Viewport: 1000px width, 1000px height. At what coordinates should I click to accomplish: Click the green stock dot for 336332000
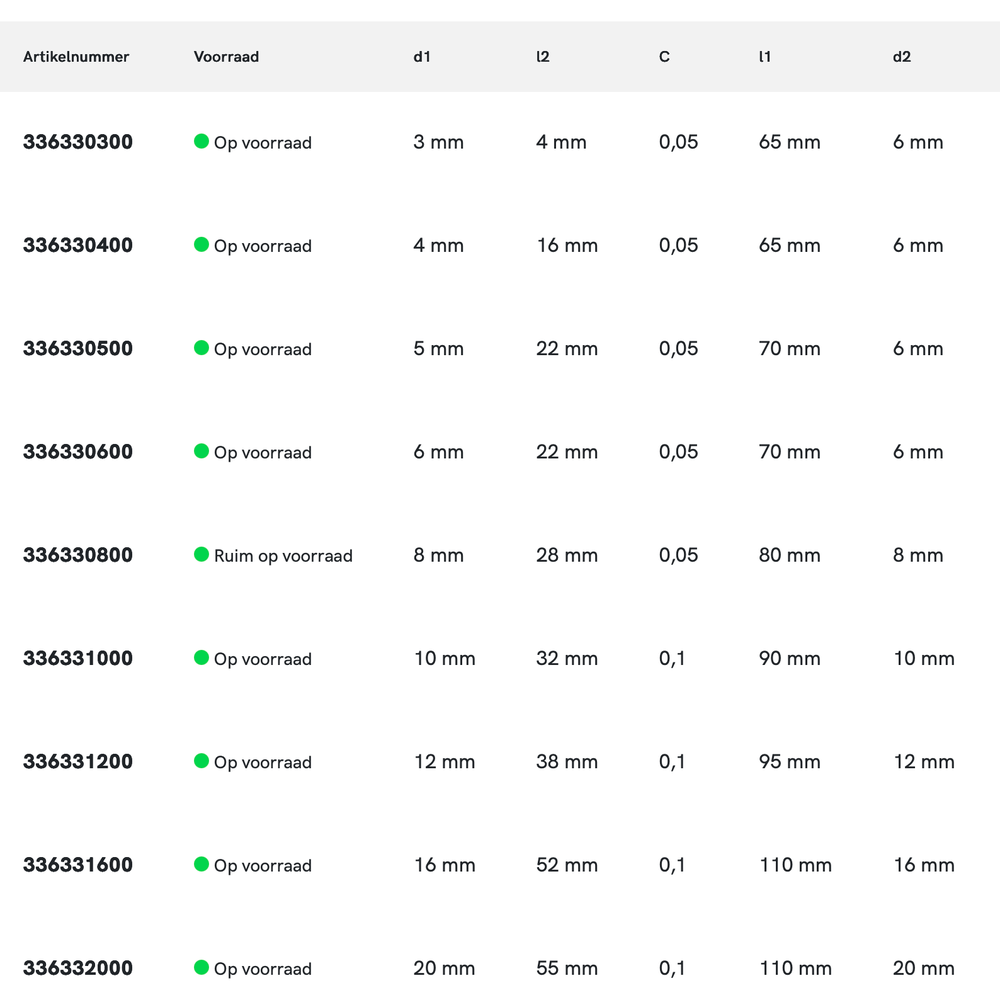201,967
